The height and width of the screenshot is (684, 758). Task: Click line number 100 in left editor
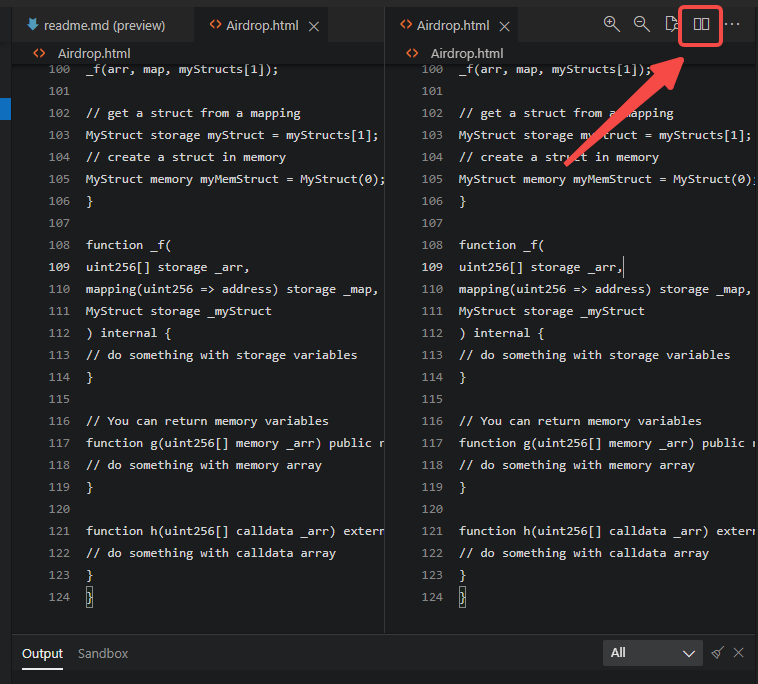pyautogui.click(x=59, y=69)
